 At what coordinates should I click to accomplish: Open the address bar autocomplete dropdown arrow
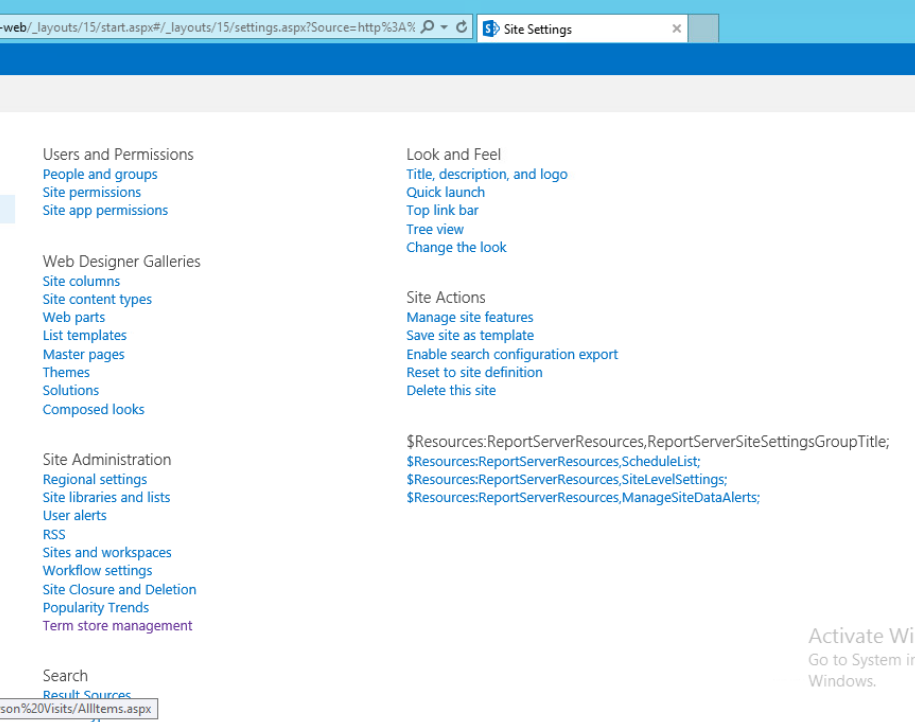point(443,27)
